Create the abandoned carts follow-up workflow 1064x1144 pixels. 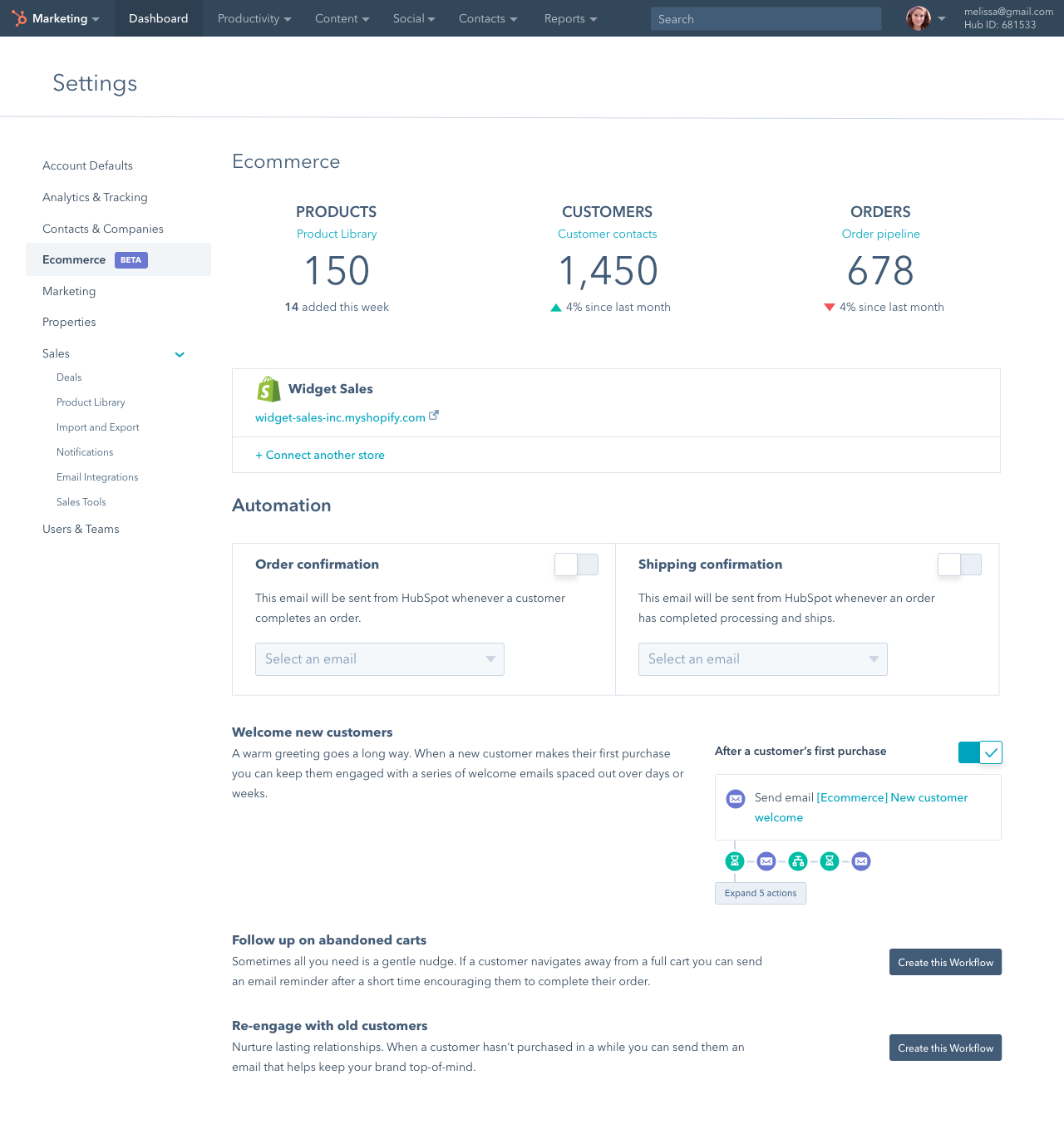coord(945,962)
